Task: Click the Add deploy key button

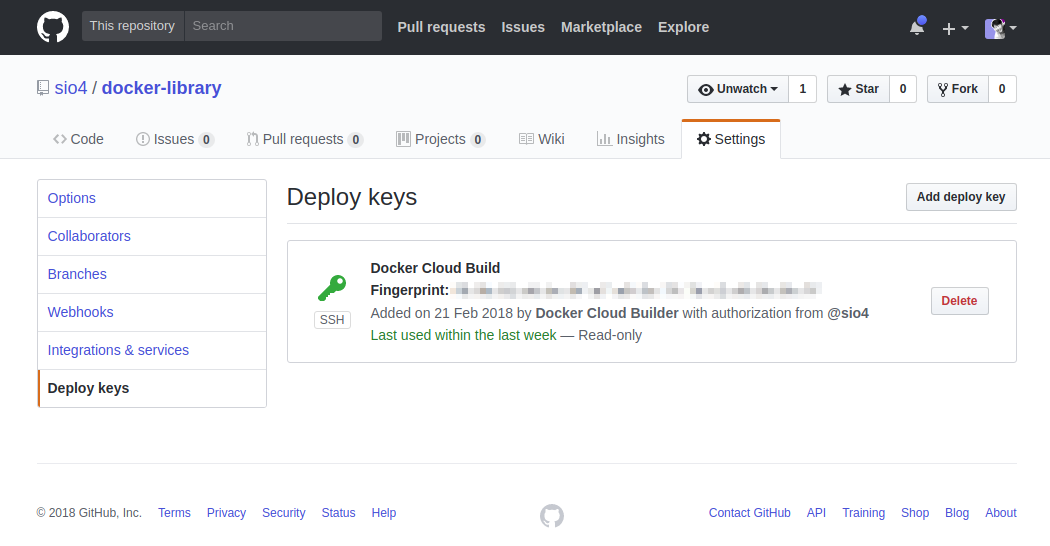Action: (960, 197)
